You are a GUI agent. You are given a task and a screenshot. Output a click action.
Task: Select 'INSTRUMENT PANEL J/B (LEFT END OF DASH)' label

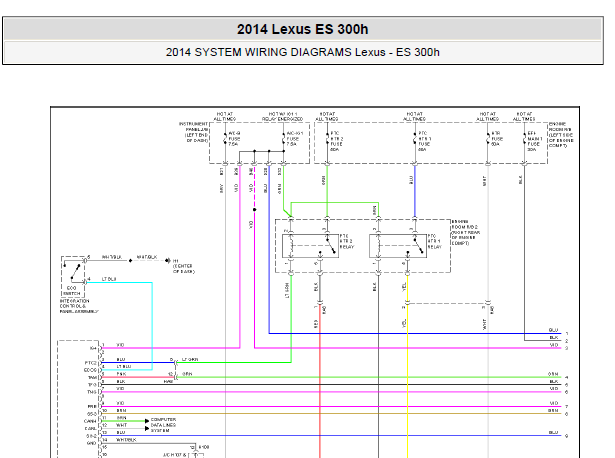[193, 132]
